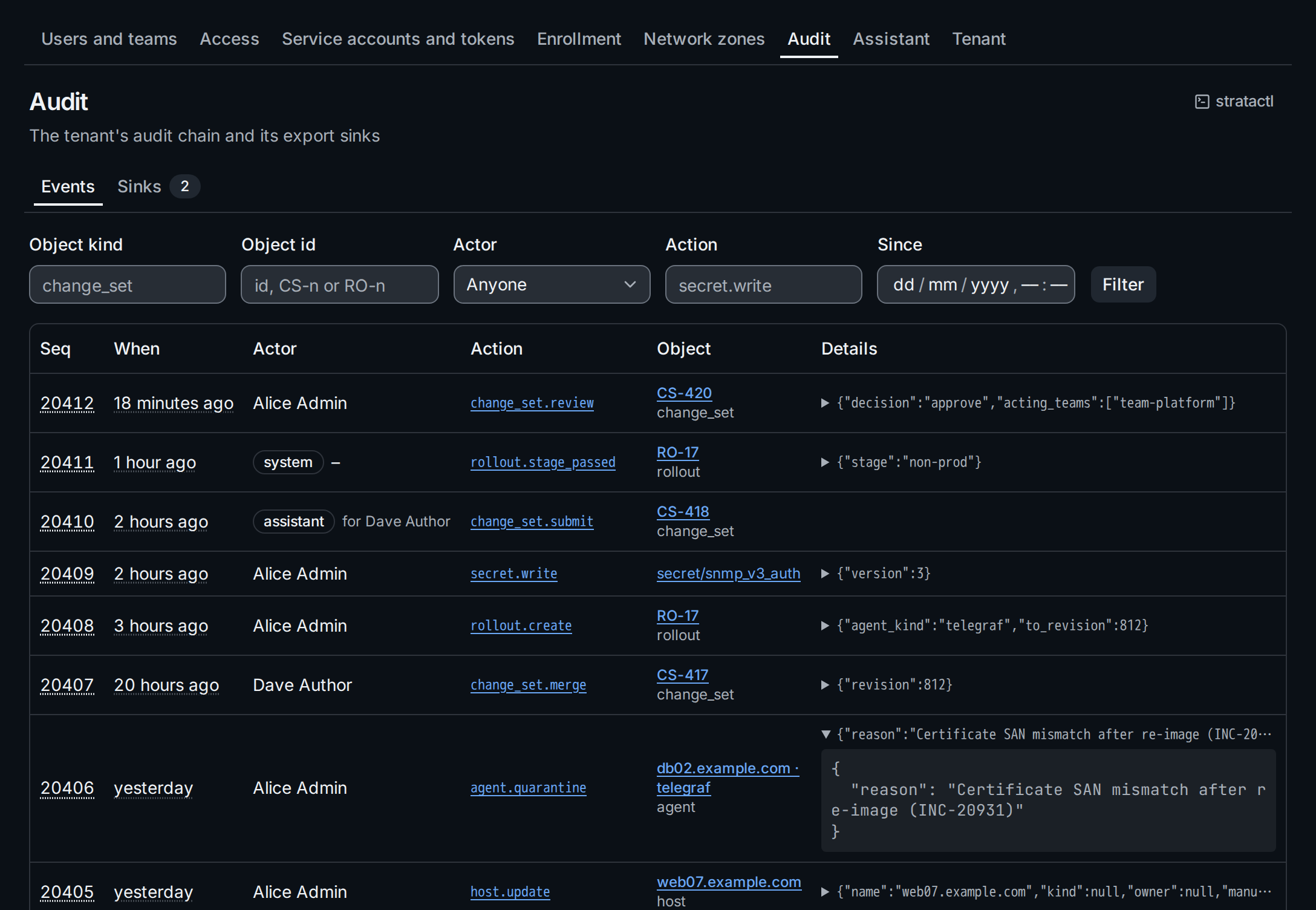Click the assistant actor badge
The width and height of the screenshot is (1316, 910).
tap(294, 522)
